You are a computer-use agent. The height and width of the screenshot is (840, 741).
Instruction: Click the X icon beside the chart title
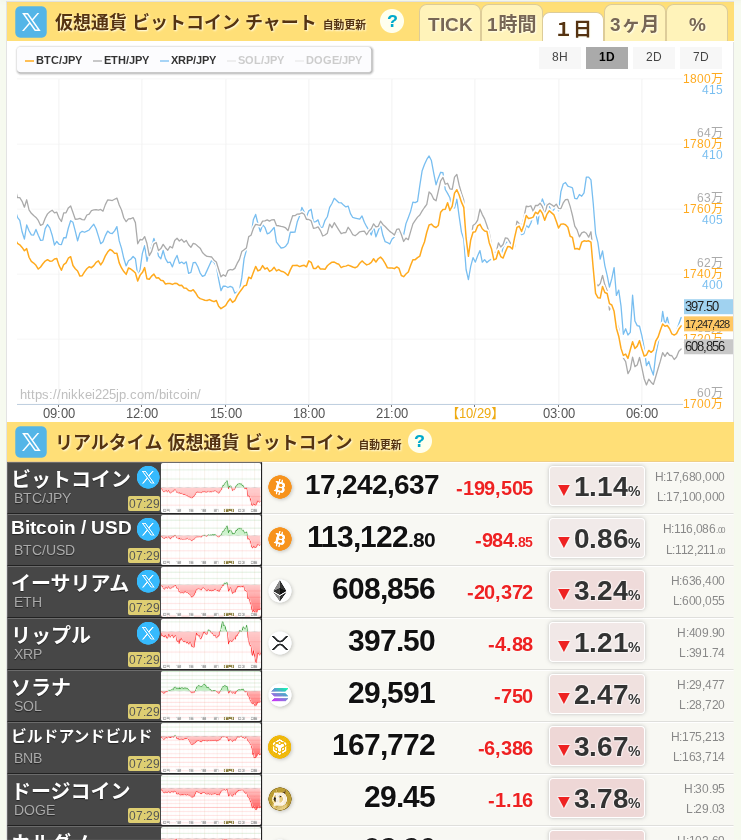click(x=31, y=22)
